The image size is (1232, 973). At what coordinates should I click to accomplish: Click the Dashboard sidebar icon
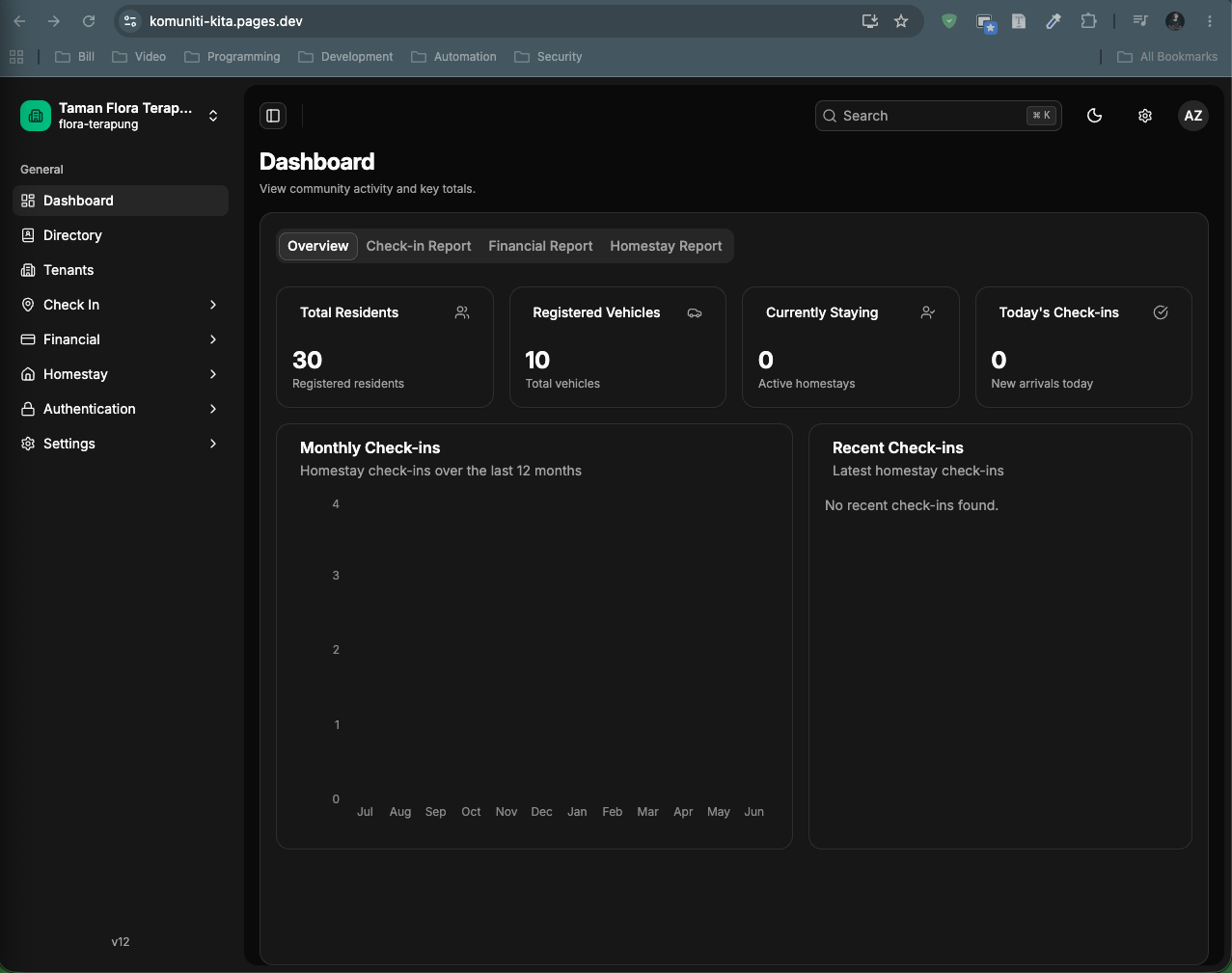pos(28,201)
